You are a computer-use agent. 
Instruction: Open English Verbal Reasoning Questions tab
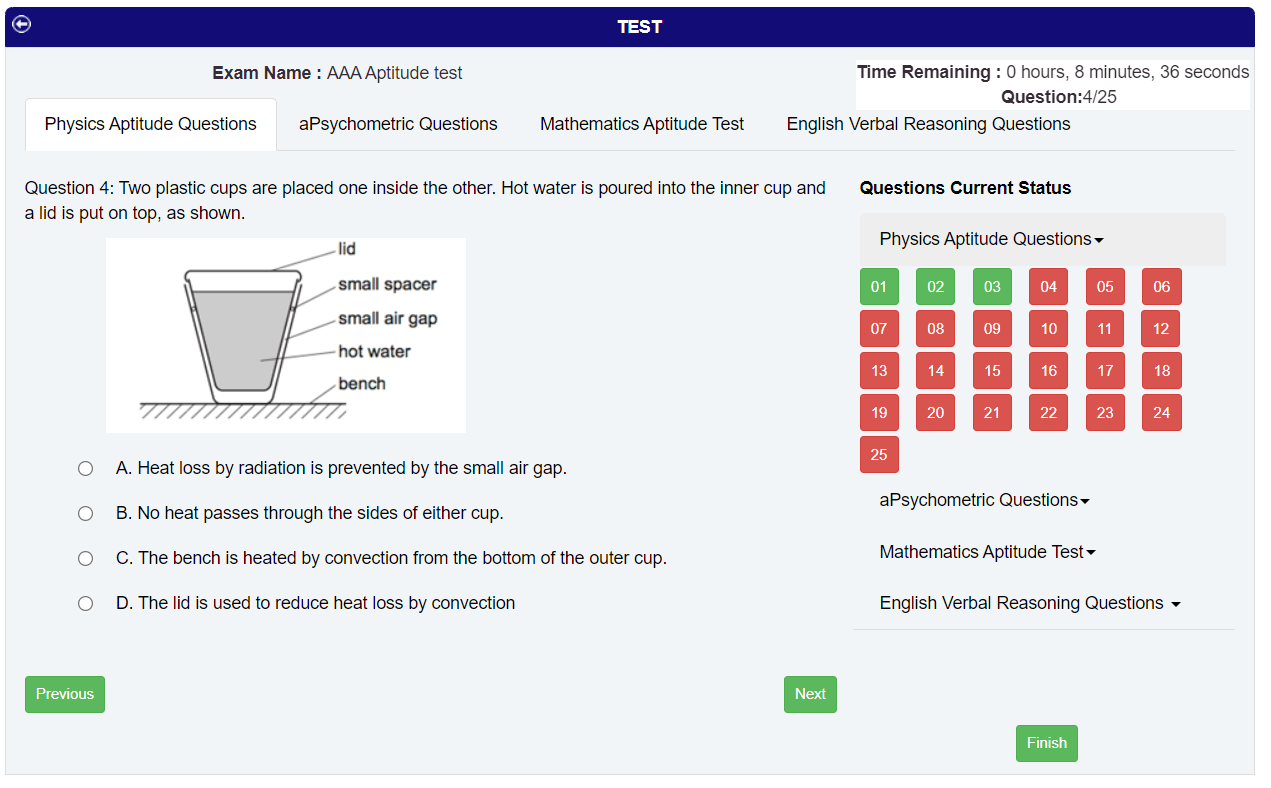pos(928,124)
